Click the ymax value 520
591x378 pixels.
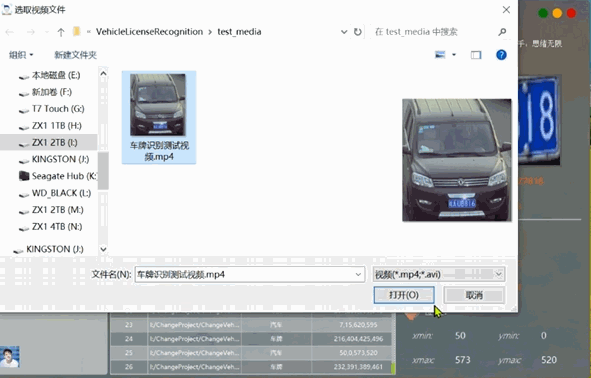[x=549, y=360]
